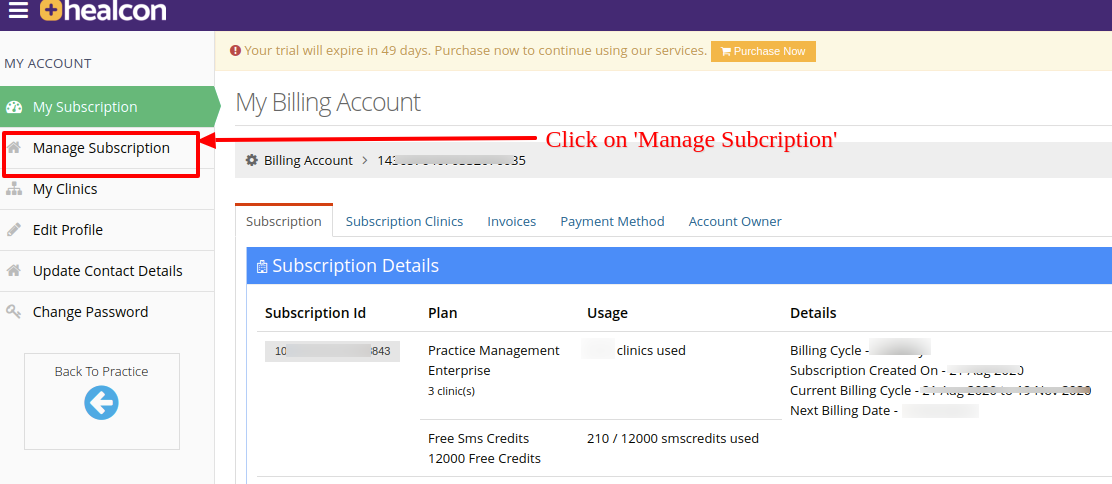The image size is (1112, 484).
Task: Click the Edit Profile pencil icon
Action: (x=13, y=230)
